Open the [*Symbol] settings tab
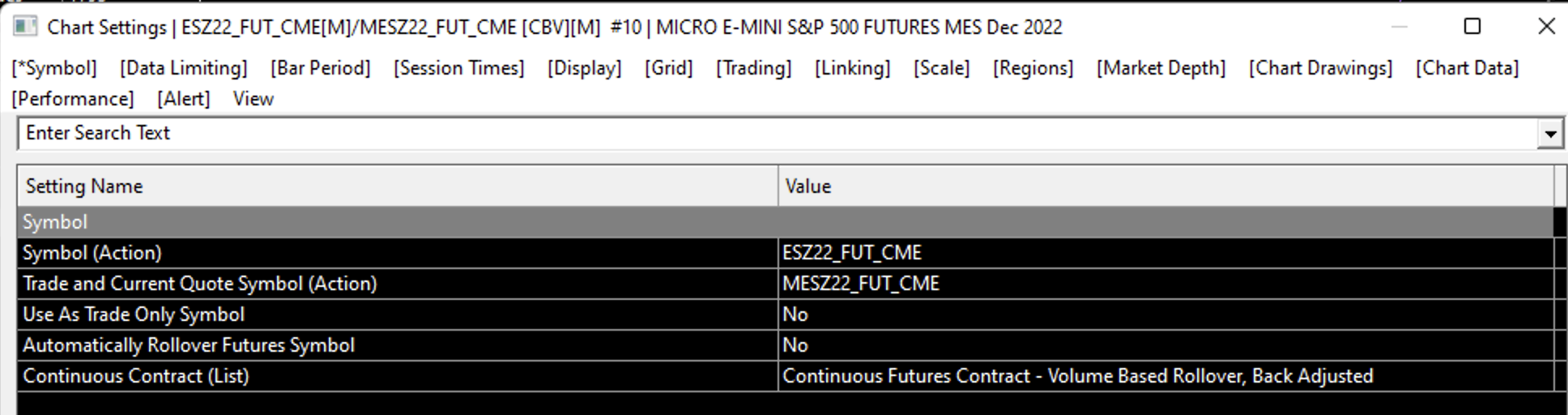 [54, 68]
